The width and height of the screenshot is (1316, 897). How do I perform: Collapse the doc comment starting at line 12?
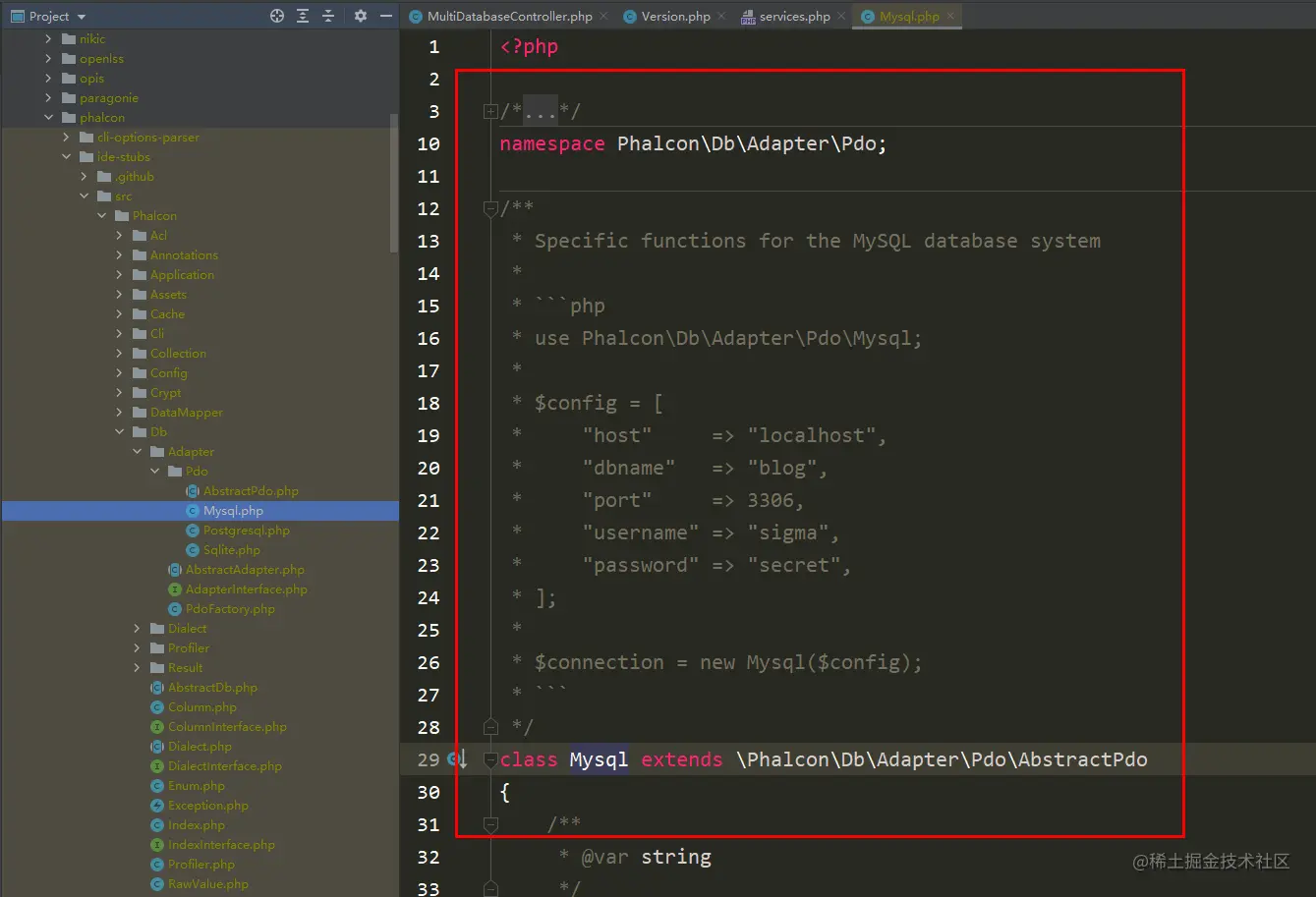pyautogui.click(x=490, y=208)
